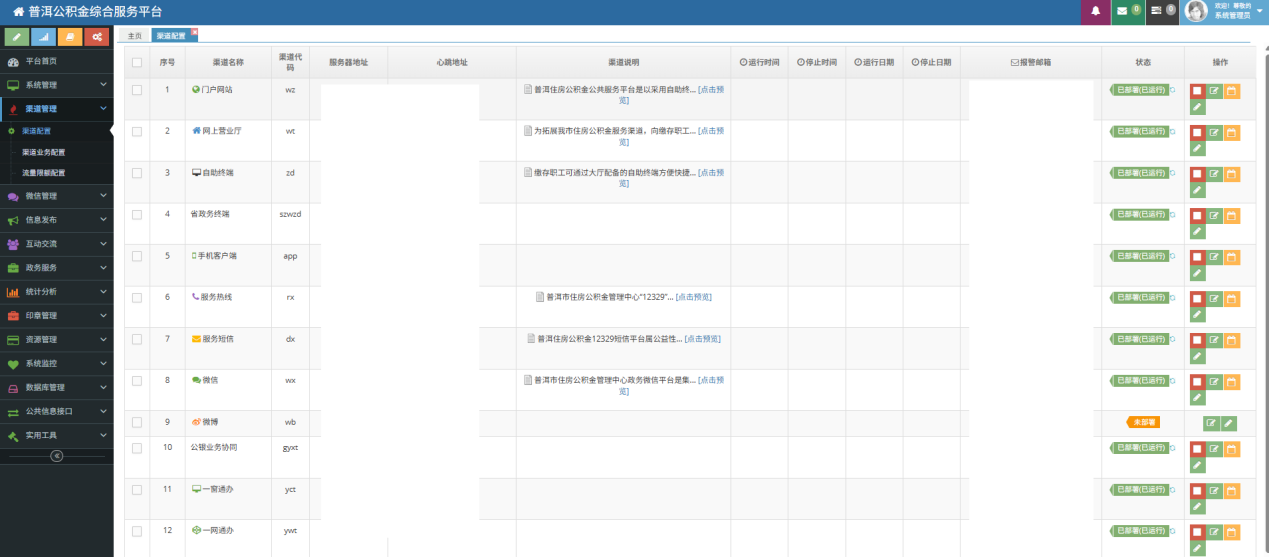Screen dimensions: 1269x557
Task: Click the red gears shortcut button in sidebar
Action: coord(96,37)
